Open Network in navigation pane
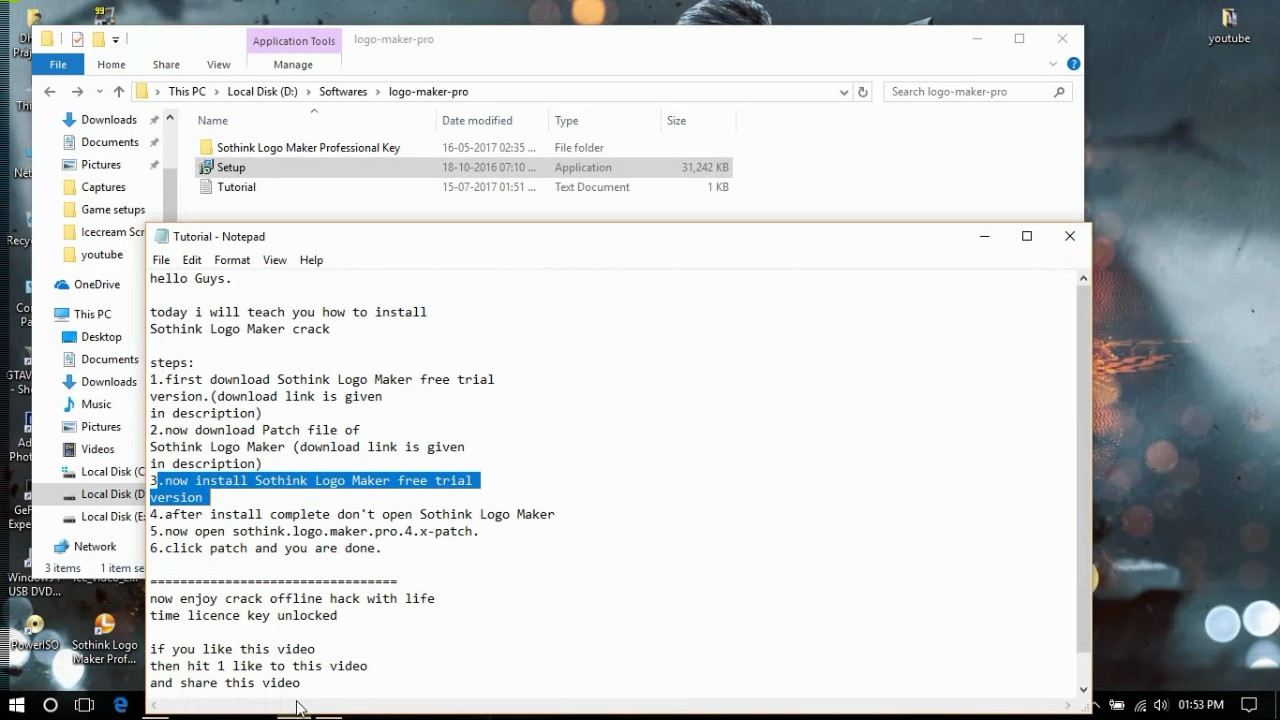1280x720 pixels. pyautogui.click(x=95, y=547)
